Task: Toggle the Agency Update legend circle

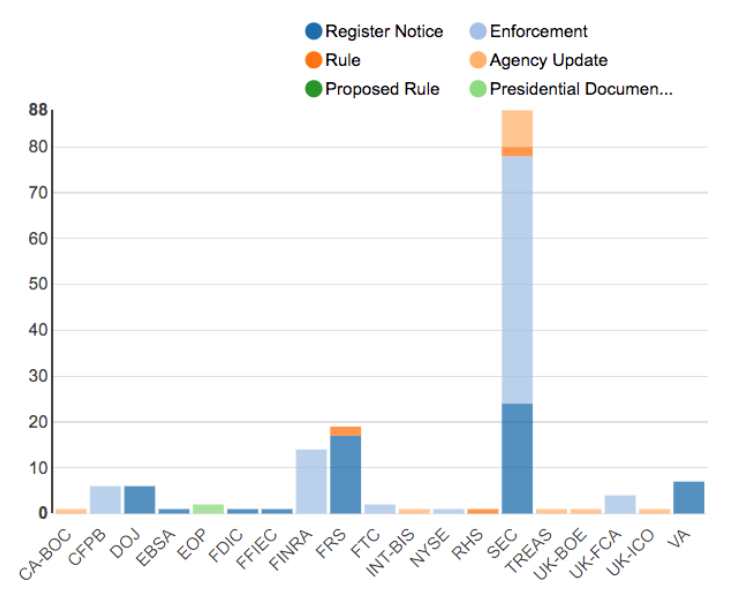Action: 478,60
